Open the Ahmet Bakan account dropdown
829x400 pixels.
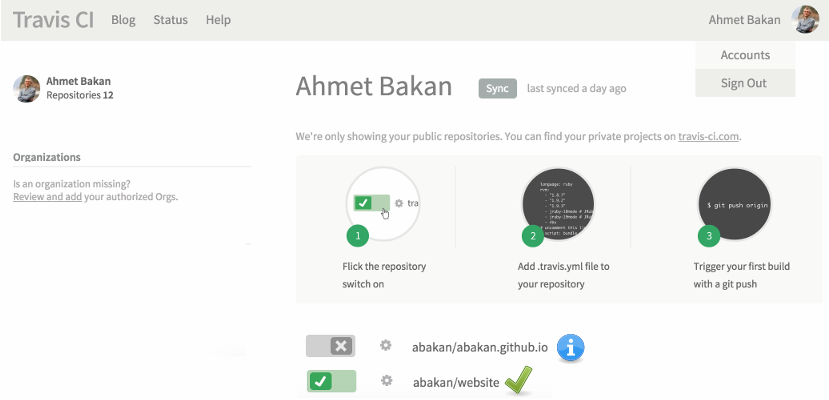pos(745,20)
